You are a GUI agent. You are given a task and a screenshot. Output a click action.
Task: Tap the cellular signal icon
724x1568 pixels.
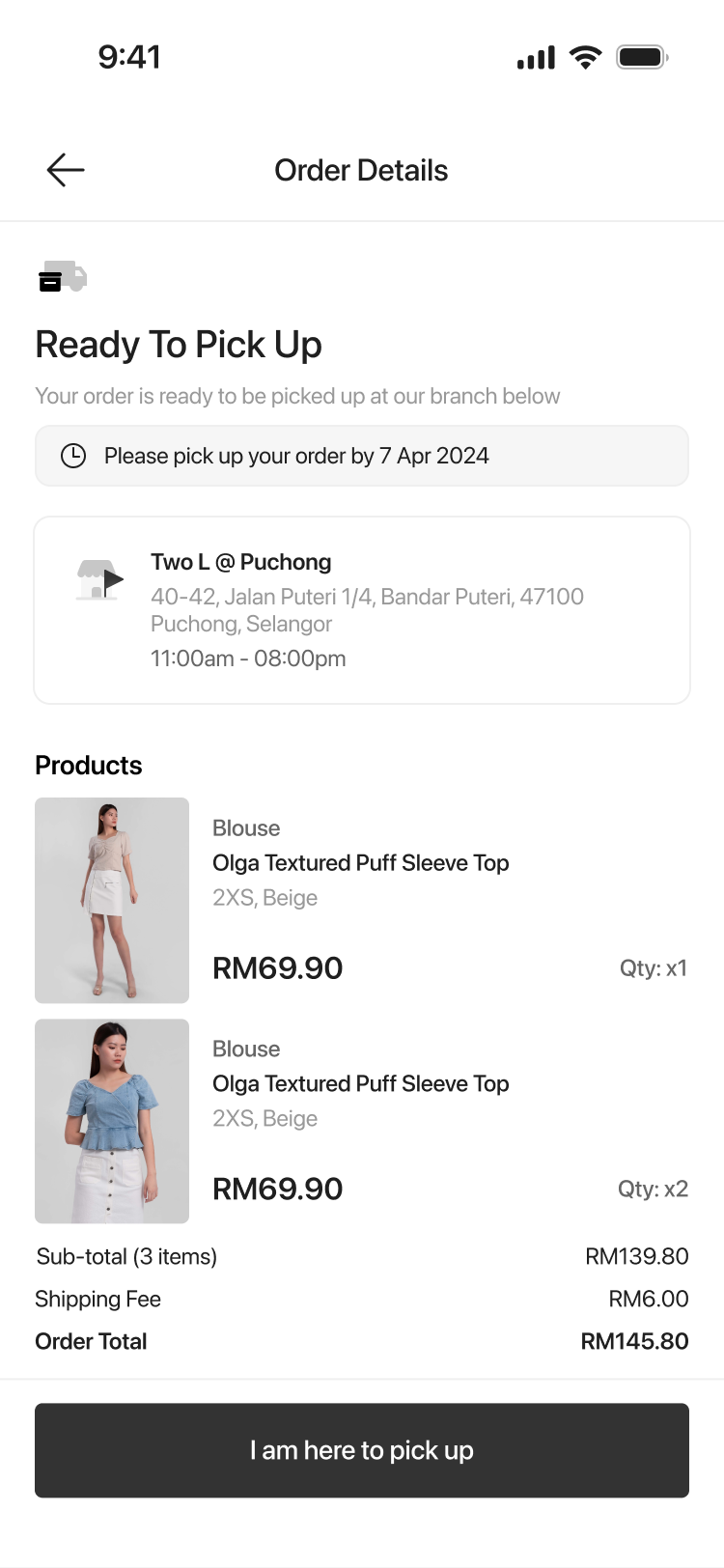pos(536,58)
